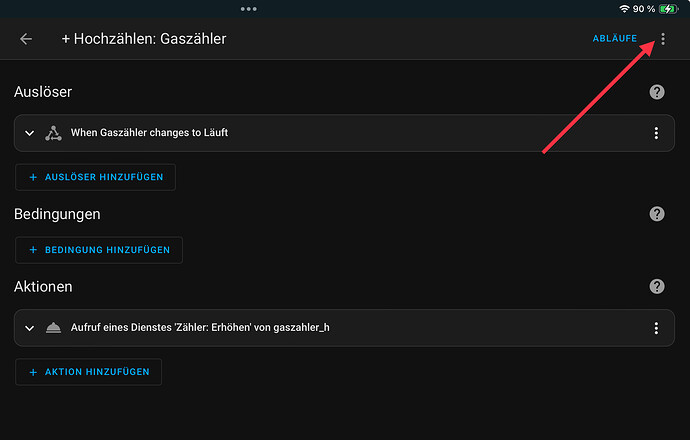The image size is (690, 440).
Task: Go back with the left arrow
Action: [26, 39]
